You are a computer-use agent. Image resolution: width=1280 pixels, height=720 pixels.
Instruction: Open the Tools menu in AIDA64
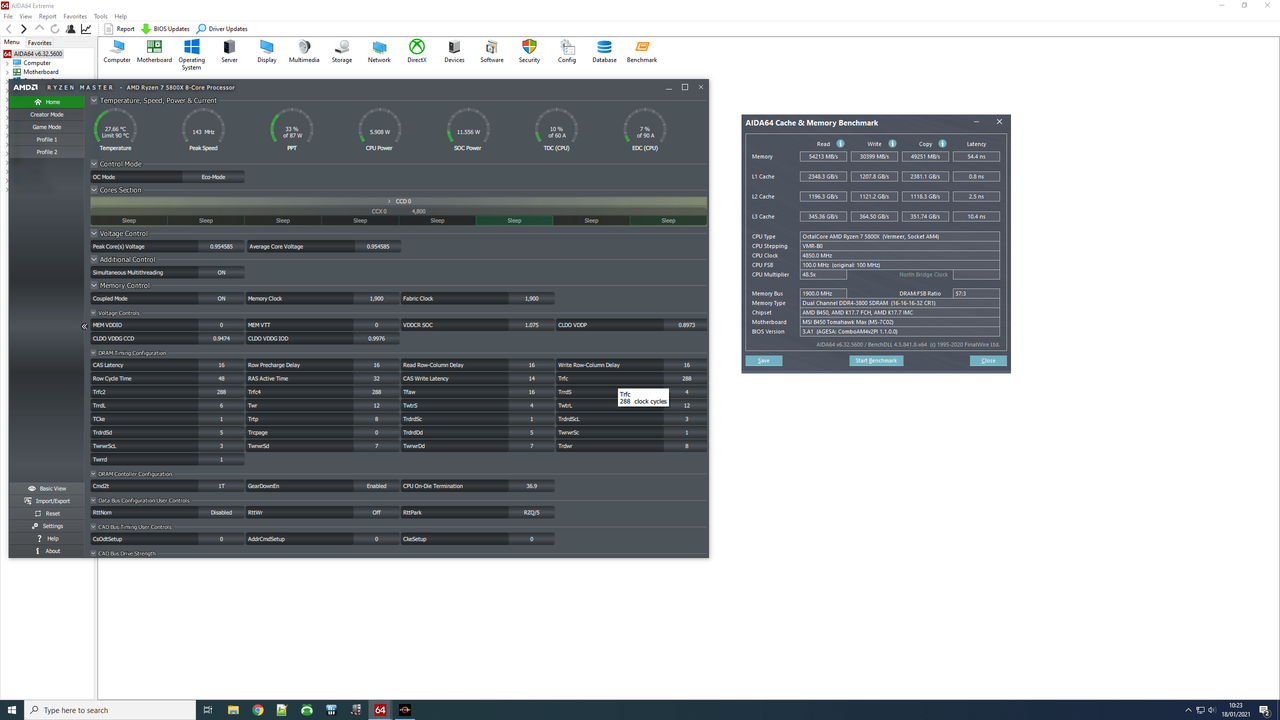pos(101,17)
